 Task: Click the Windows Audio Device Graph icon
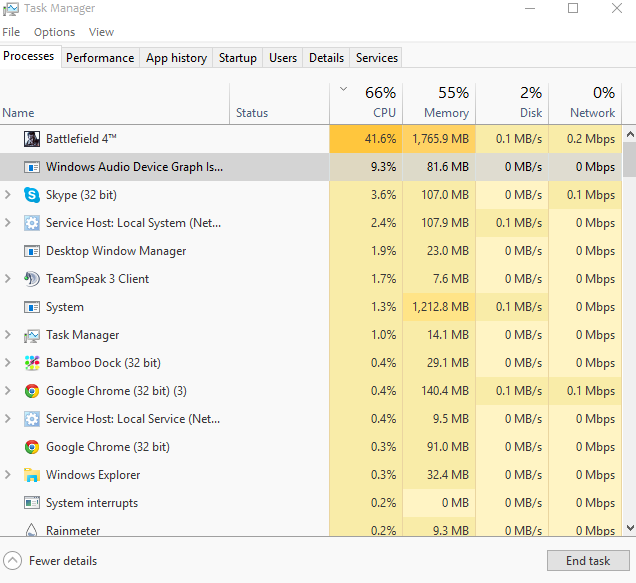click(x=32, y=167)
